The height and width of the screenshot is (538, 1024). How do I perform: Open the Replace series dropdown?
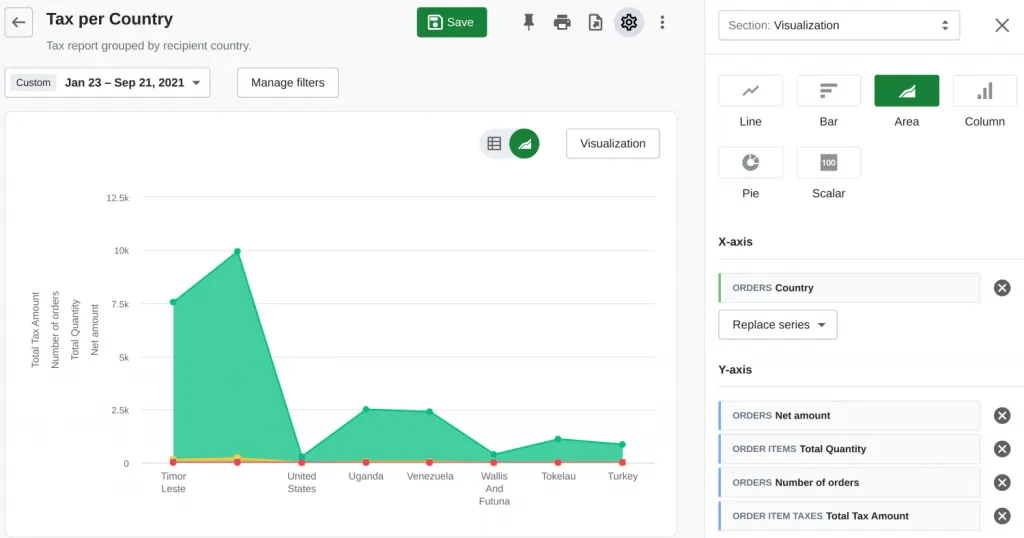[777, 324]
